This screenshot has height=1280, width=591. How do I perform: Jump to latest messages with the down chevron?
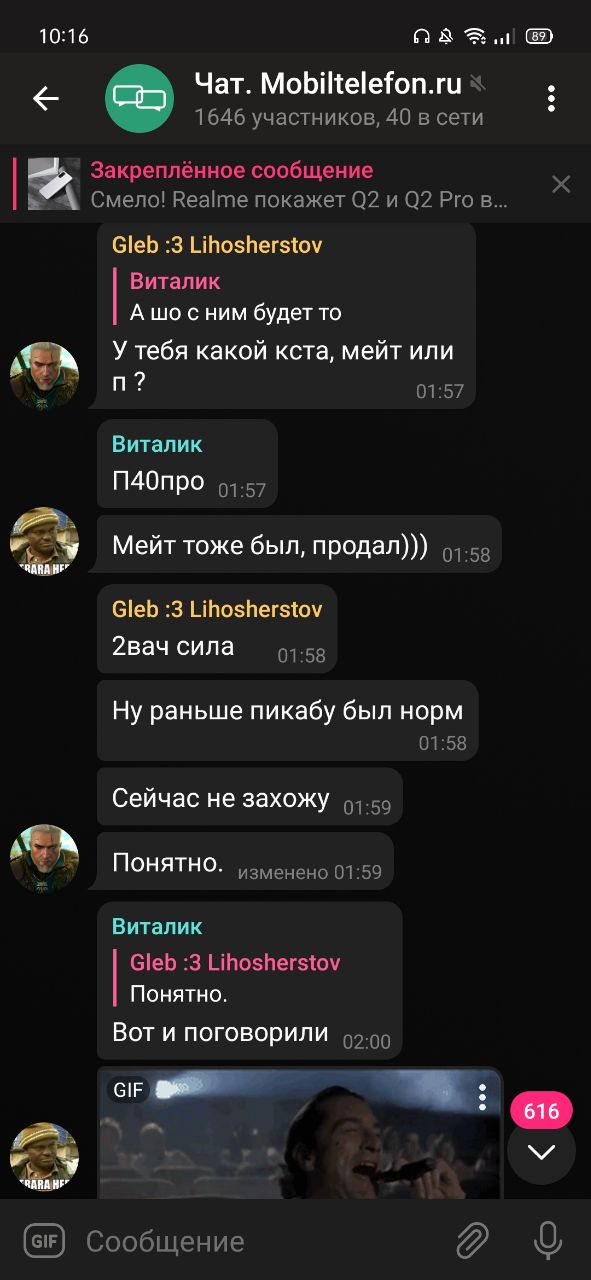point(541,1152)
